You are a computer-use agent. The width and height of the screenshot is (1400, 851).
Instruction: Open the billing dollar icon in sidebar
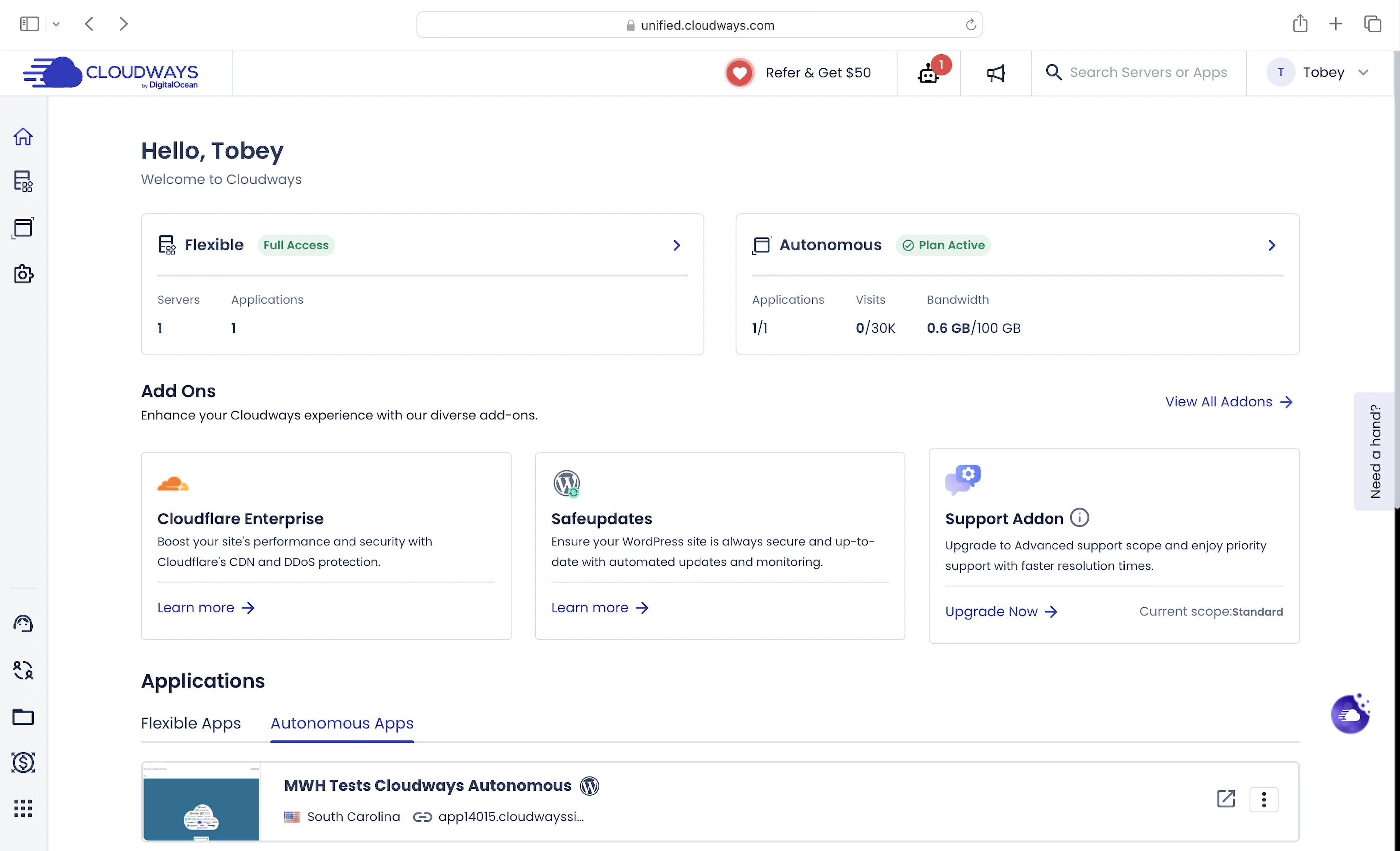pos(23,762)
